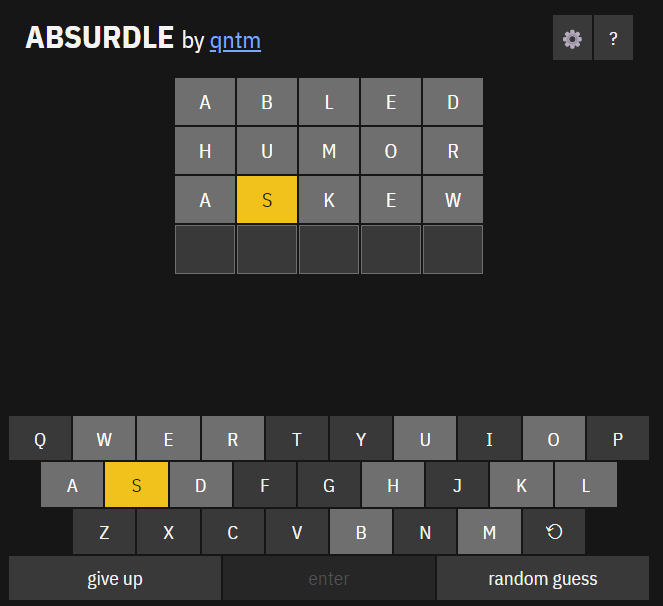Tap the N key on keyboard
The height and width of the screenshot is (606, 663).
tap(425, 532)
